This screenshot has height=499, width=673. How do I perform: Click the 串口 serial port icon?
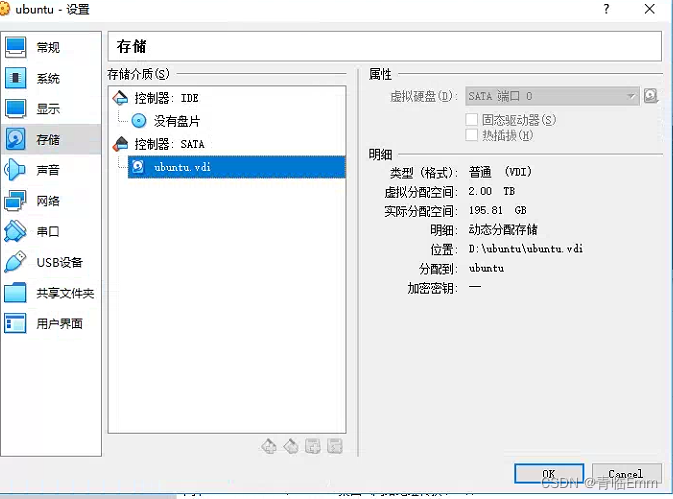click(x=15, y=231)
